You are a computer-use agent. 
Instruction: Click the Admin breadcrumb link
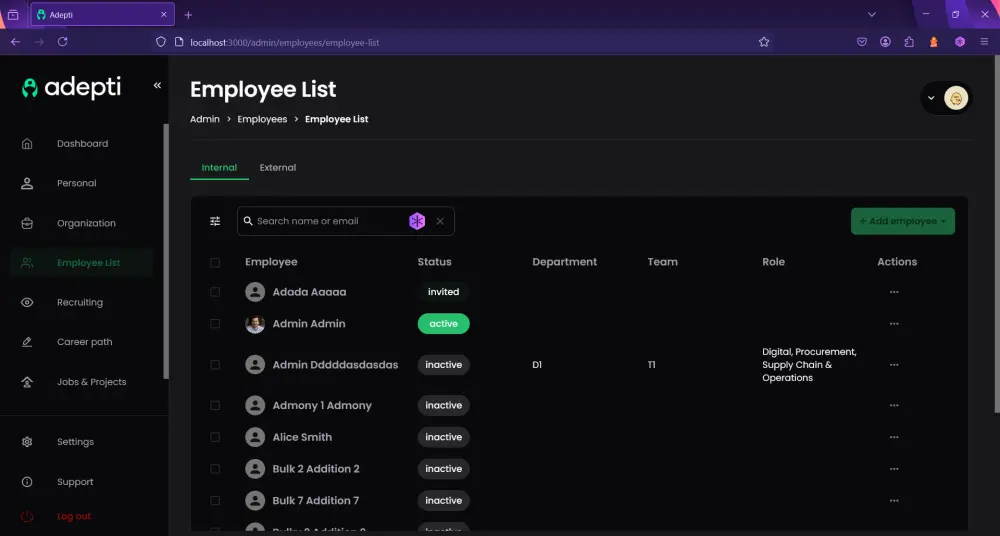pyautogui.click(x=205, y=119)
